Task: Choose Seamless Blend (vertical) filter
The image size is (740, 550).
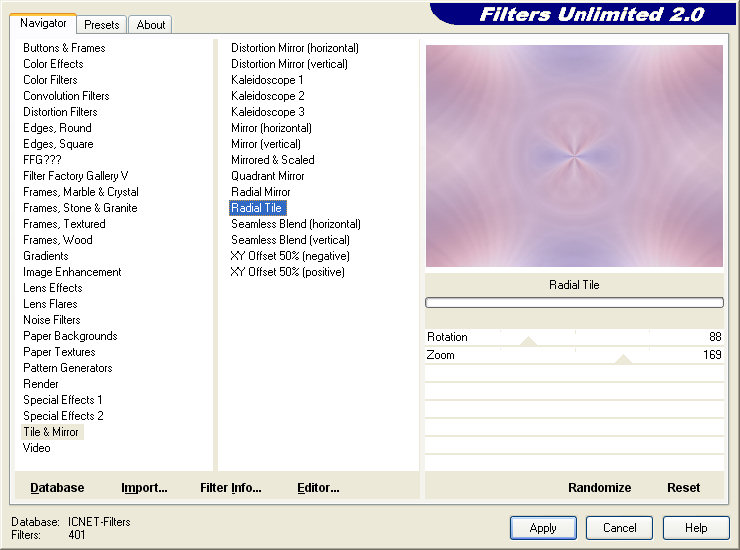Action: tap(290, 240)
